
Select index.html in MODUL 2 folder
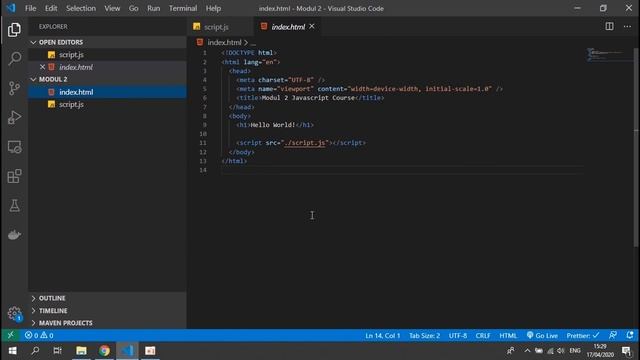pyautogui.click(x=107, y=92)
